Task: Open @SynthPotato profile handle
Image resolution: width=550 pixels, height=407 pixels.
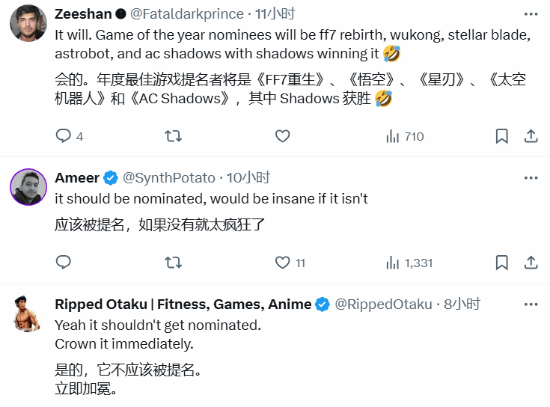Action: (x=169, y=178)
